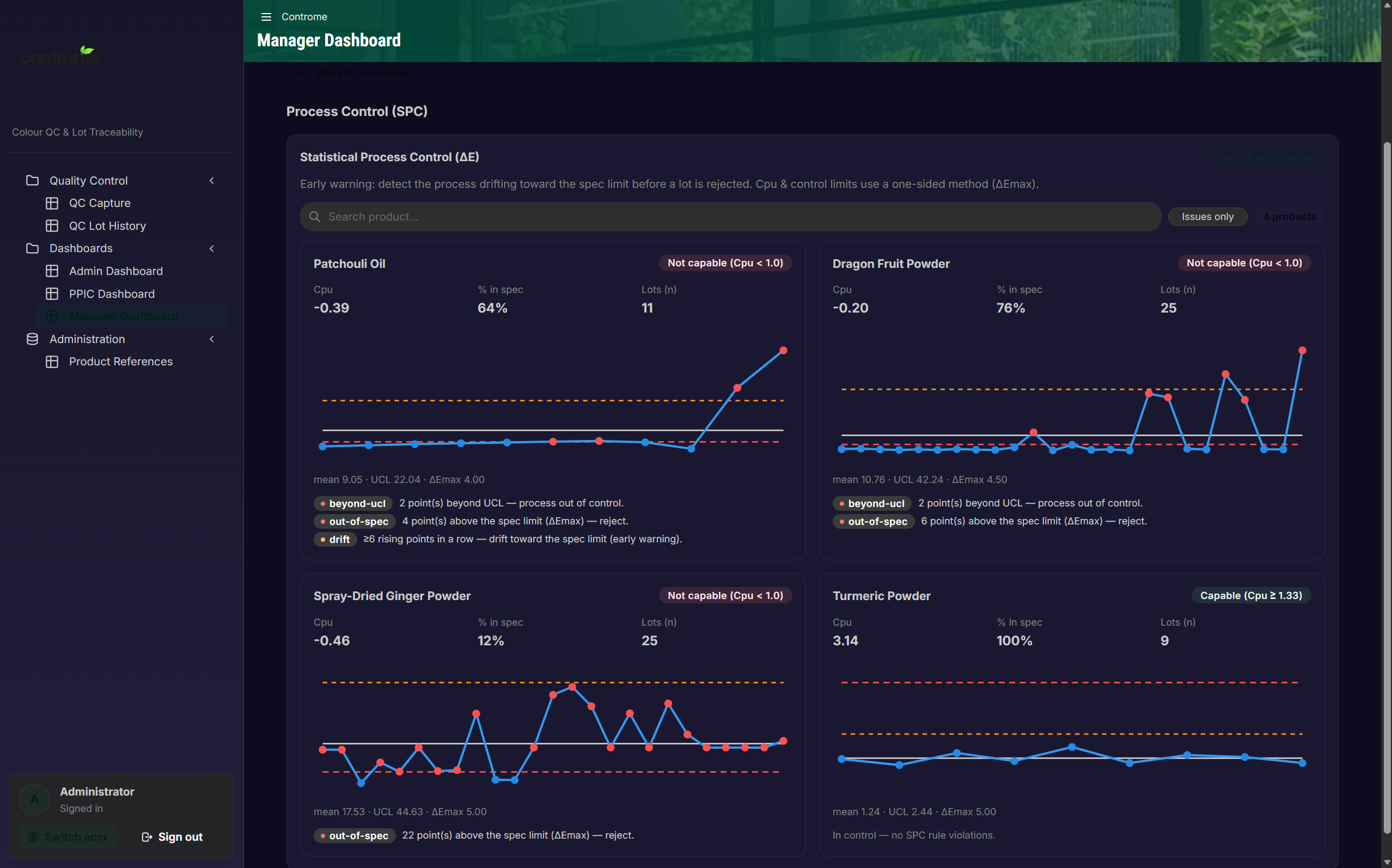Collapse the Quality Control section chevron
Viewport: 1392px width, 868px height.
[x=212, y=180]
